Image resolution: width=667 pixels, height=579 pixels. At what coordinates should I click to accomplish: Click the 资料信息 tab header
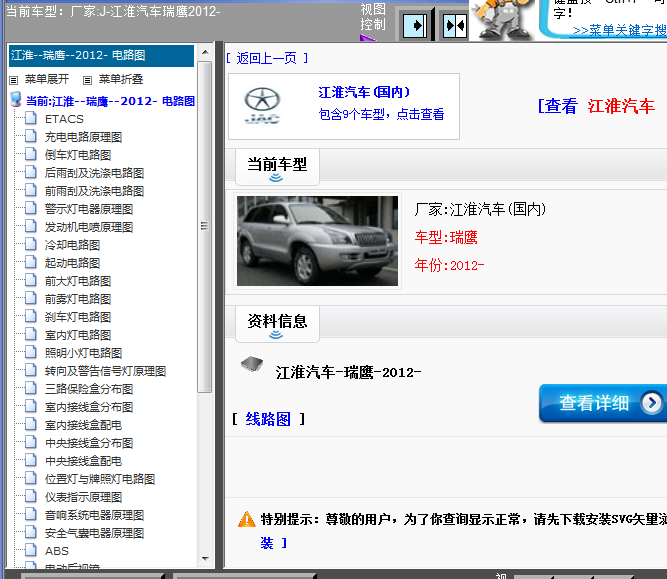(x=277, y=324)
